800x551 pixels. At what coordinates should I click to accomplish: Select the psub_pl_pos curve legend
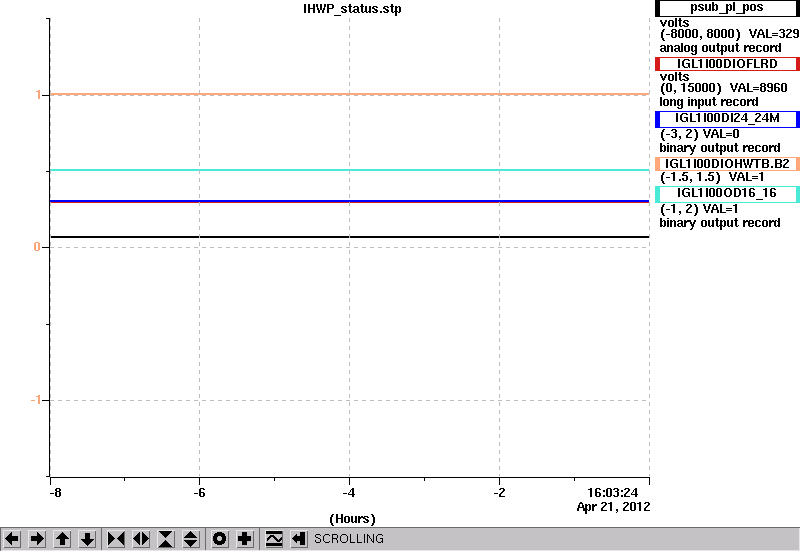coord(727,8)
